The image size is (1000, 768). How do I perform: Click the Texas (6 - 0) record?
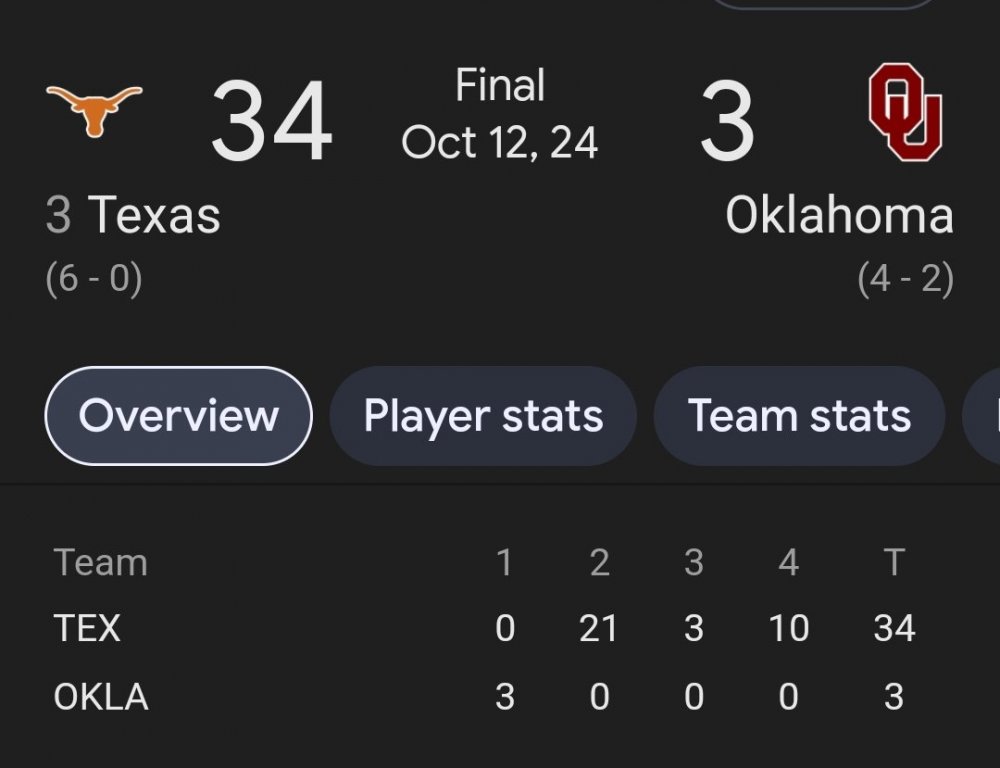coord(94,279)
